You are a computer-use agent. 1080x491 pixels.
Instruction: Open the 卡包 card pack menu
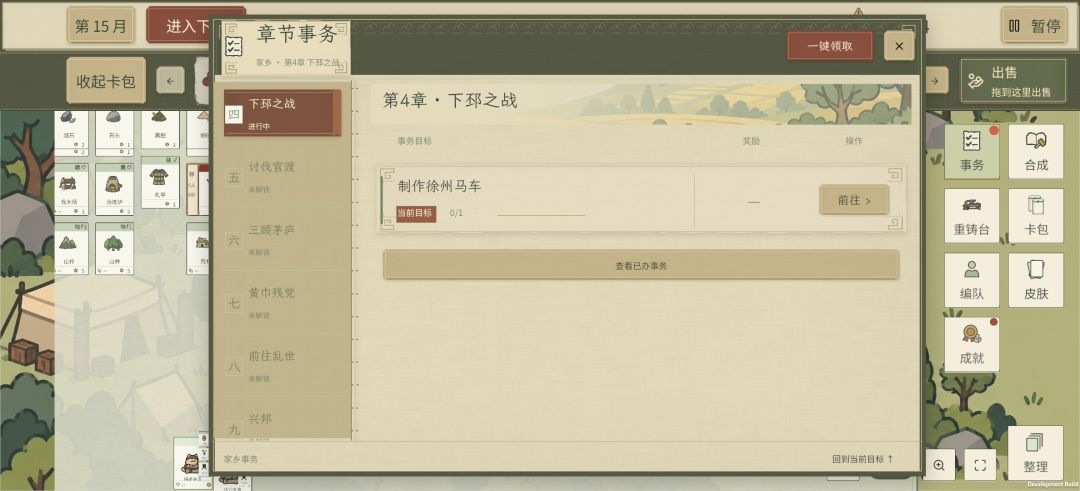[x=1036, y=216]
